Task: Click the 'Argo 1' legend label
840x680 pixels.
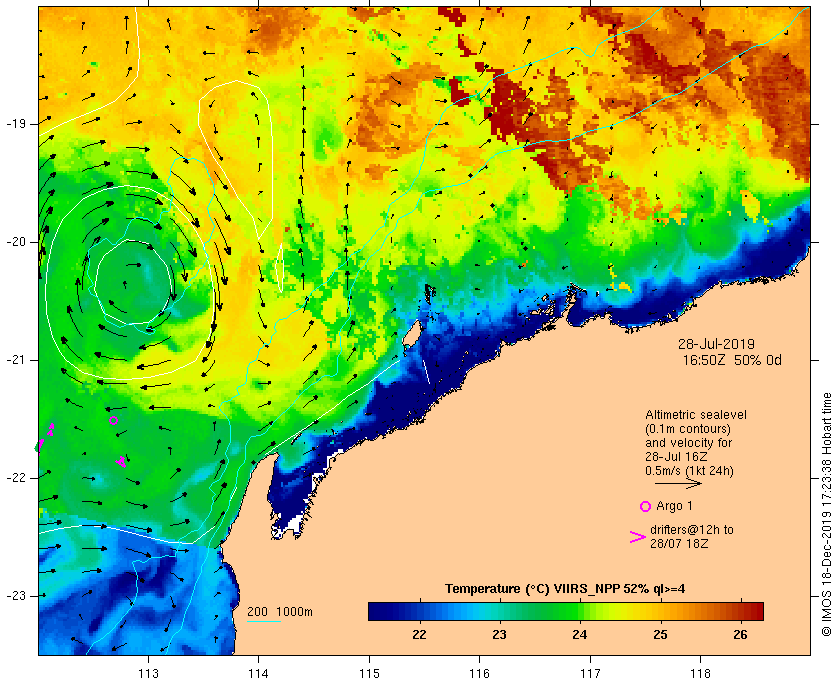Action: (674, 506)
